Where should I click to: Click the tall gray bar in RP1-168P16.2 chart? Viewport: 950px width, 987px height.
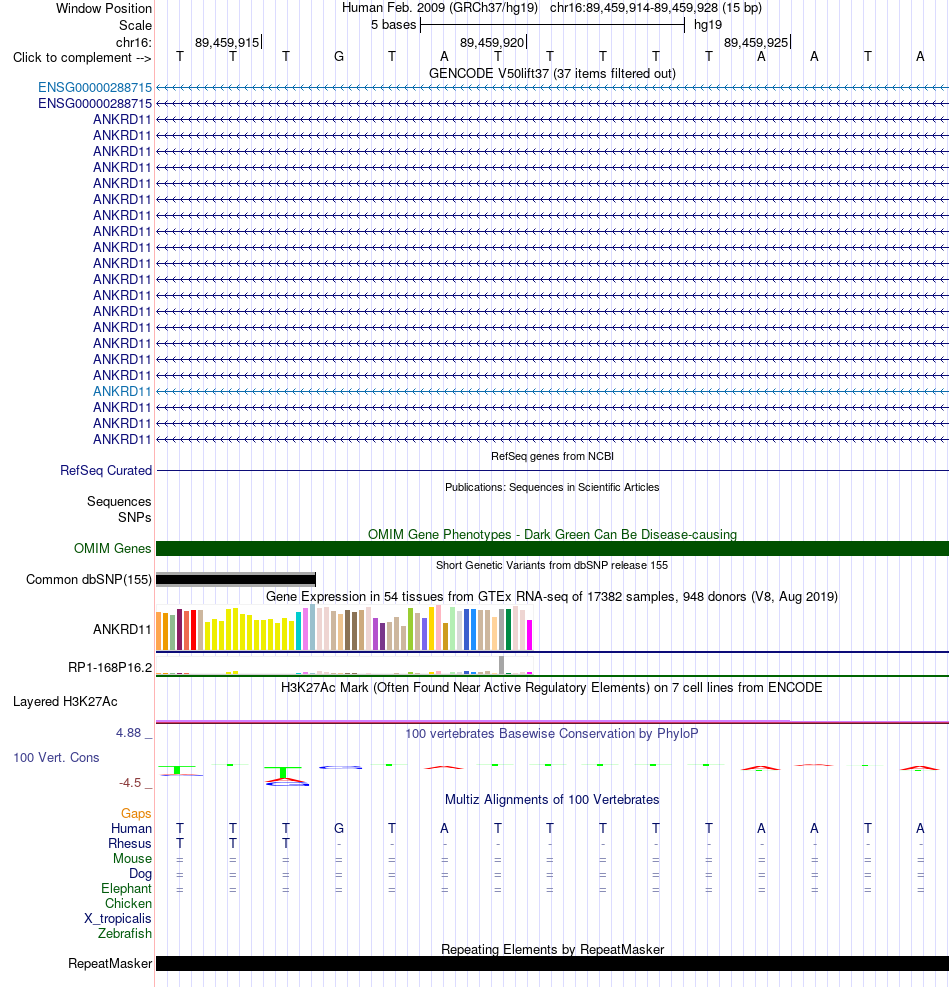click(502, 665)
